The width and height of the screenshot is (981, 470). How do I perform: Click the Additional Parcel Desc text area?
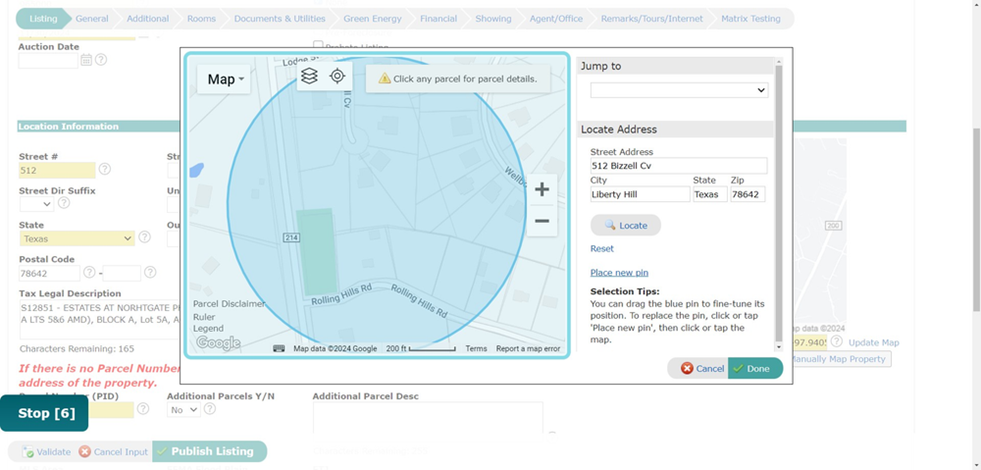coord(428,418)
